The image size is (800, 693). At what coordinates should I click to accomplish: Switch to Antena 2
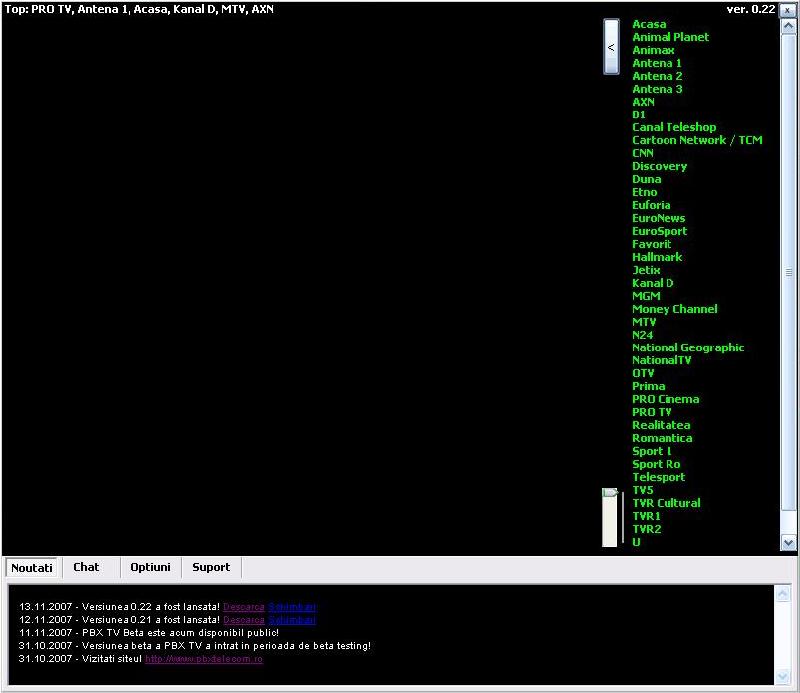[x=657, y=76]
